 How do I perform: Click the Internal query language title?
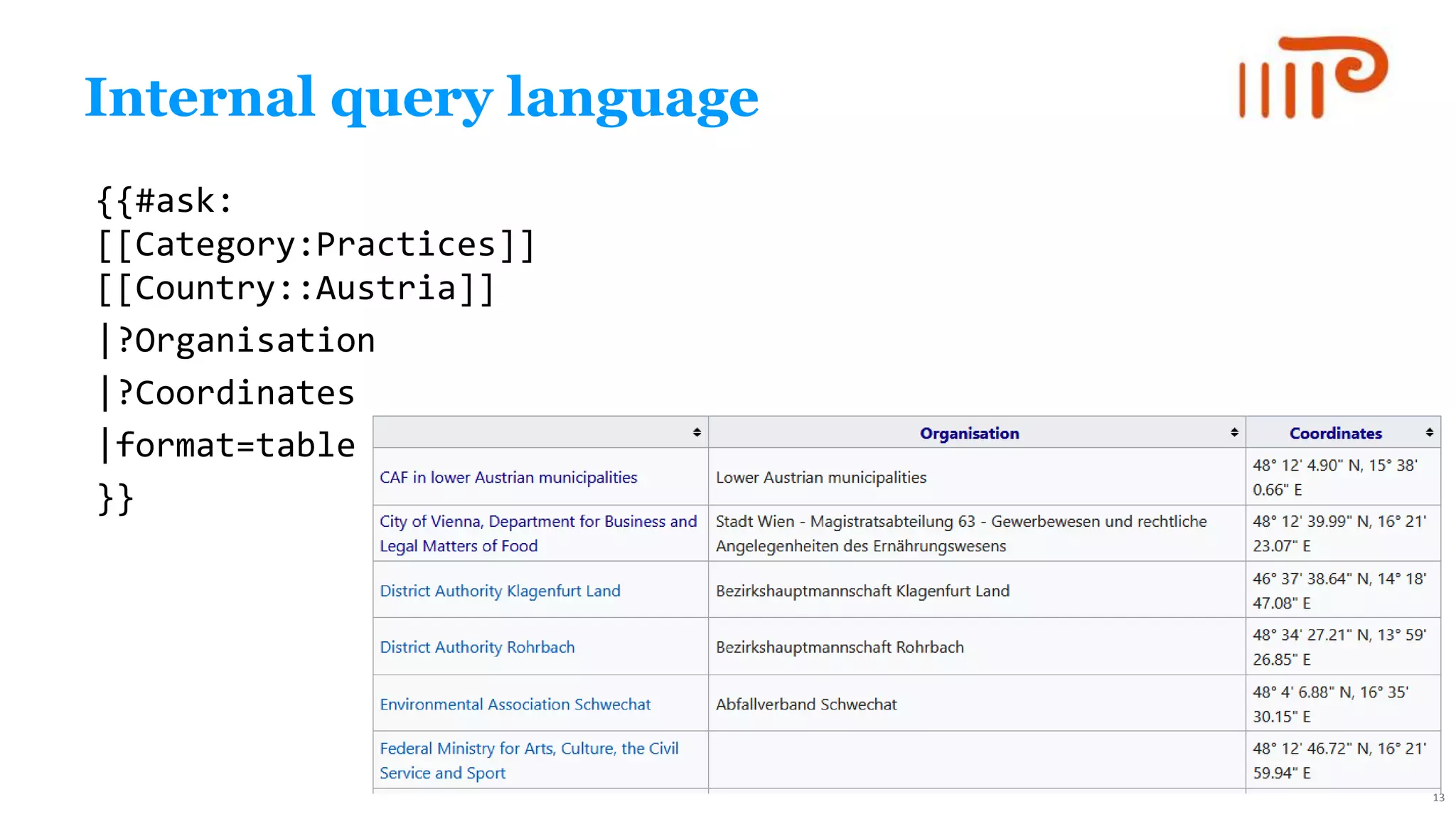click(x=422, y=98)
